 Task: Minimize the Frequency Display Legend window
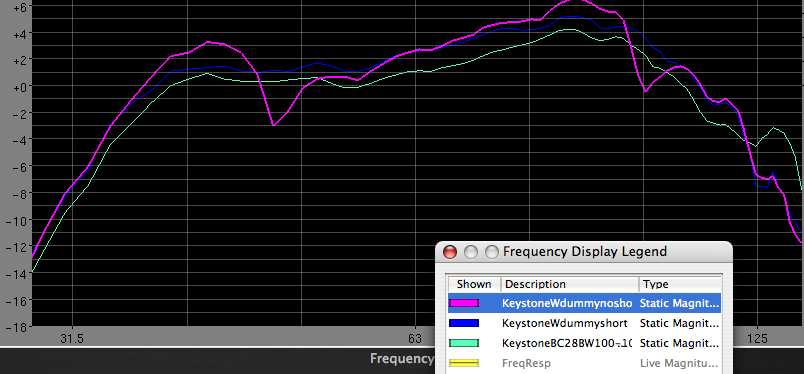pyautogui.click(x=471, y=252)
